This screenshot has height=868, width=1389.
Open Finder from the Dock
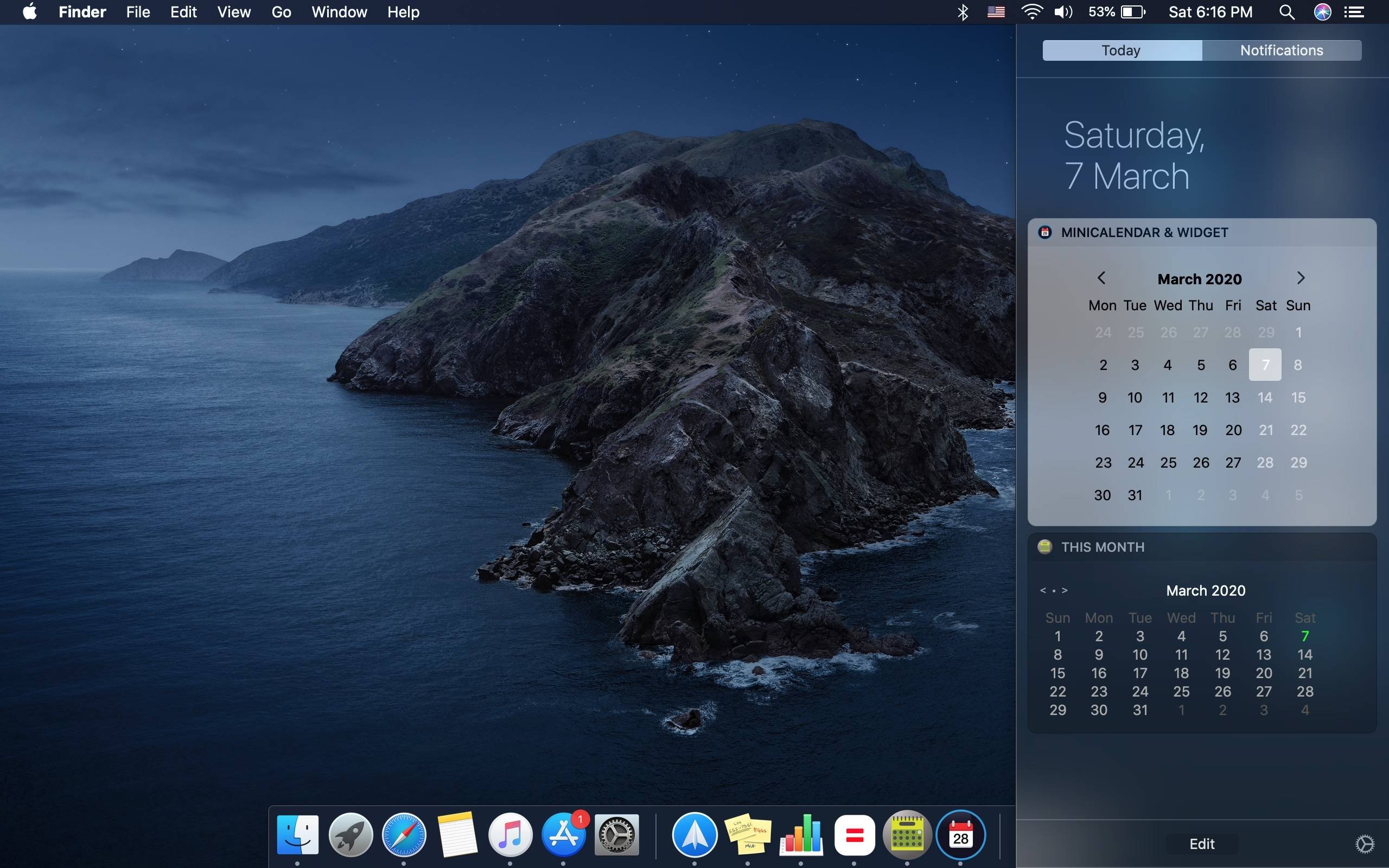click(x=297, y=834)
